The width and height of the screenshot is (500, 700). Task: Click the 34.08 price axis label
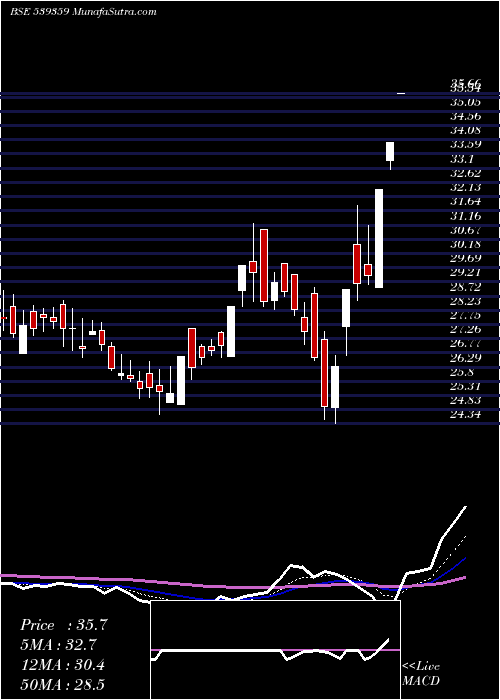465,131
